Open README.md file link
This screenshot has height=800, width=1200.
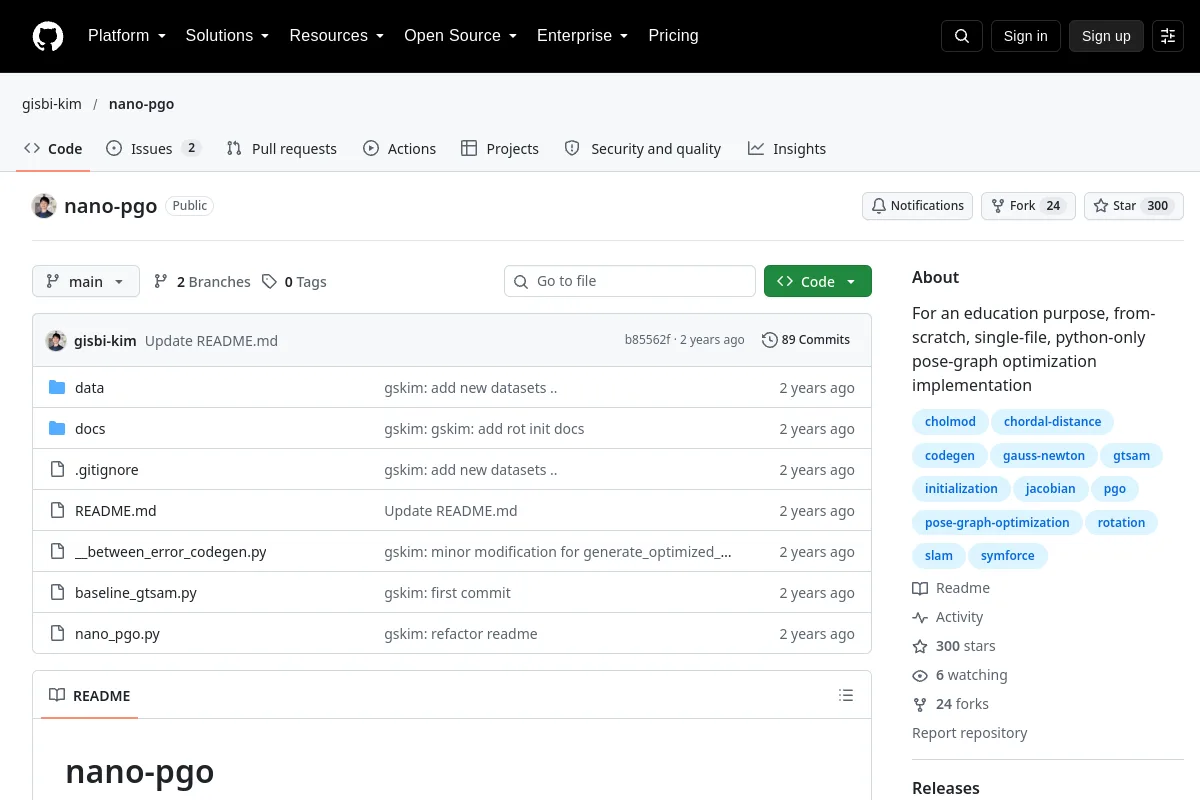tap(116, 511)
